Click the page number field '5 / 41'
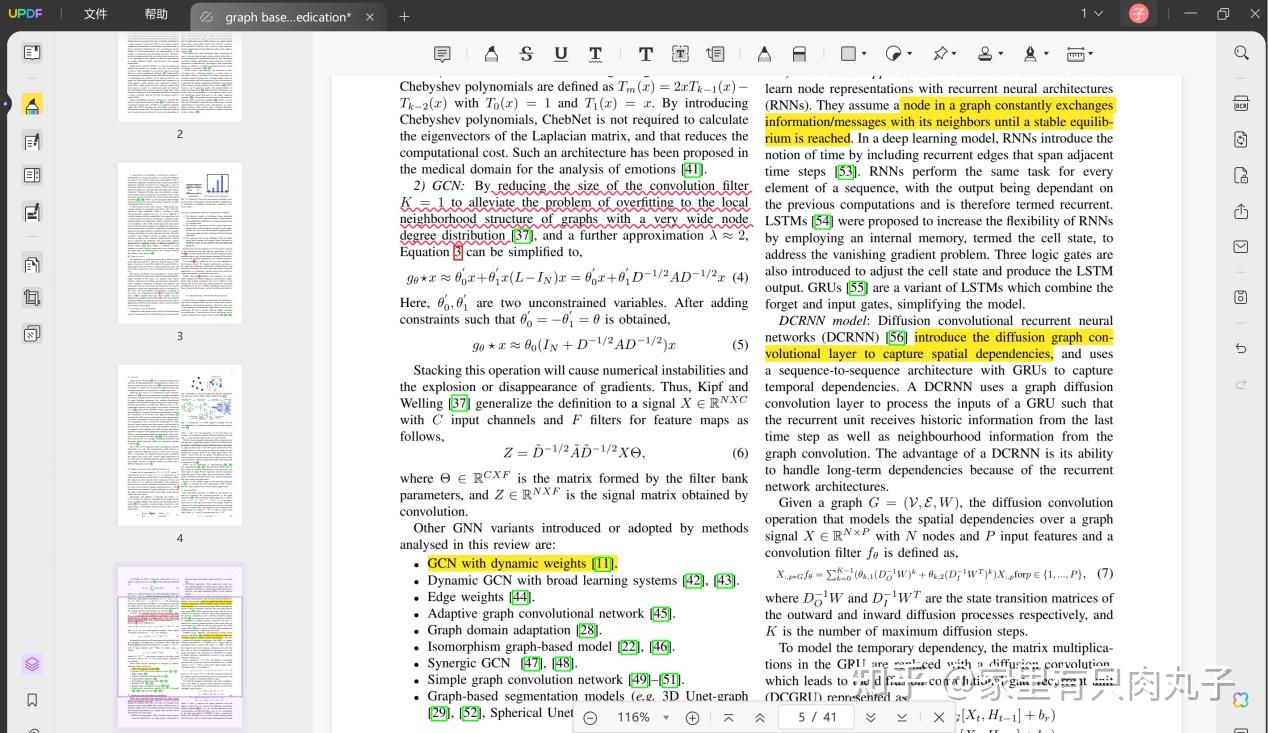The width and height of the screenshot is (1268, 733). tap(816, 717)
